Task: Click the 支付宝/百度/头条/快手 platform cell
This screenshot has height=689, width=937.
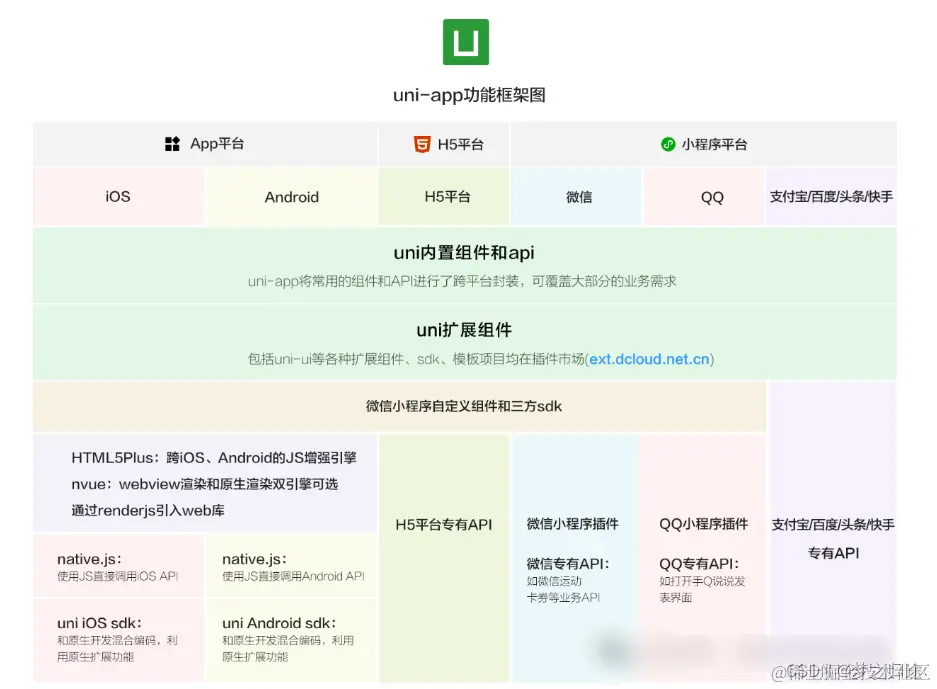Action: pyautogui.click(x=831, y=197)
